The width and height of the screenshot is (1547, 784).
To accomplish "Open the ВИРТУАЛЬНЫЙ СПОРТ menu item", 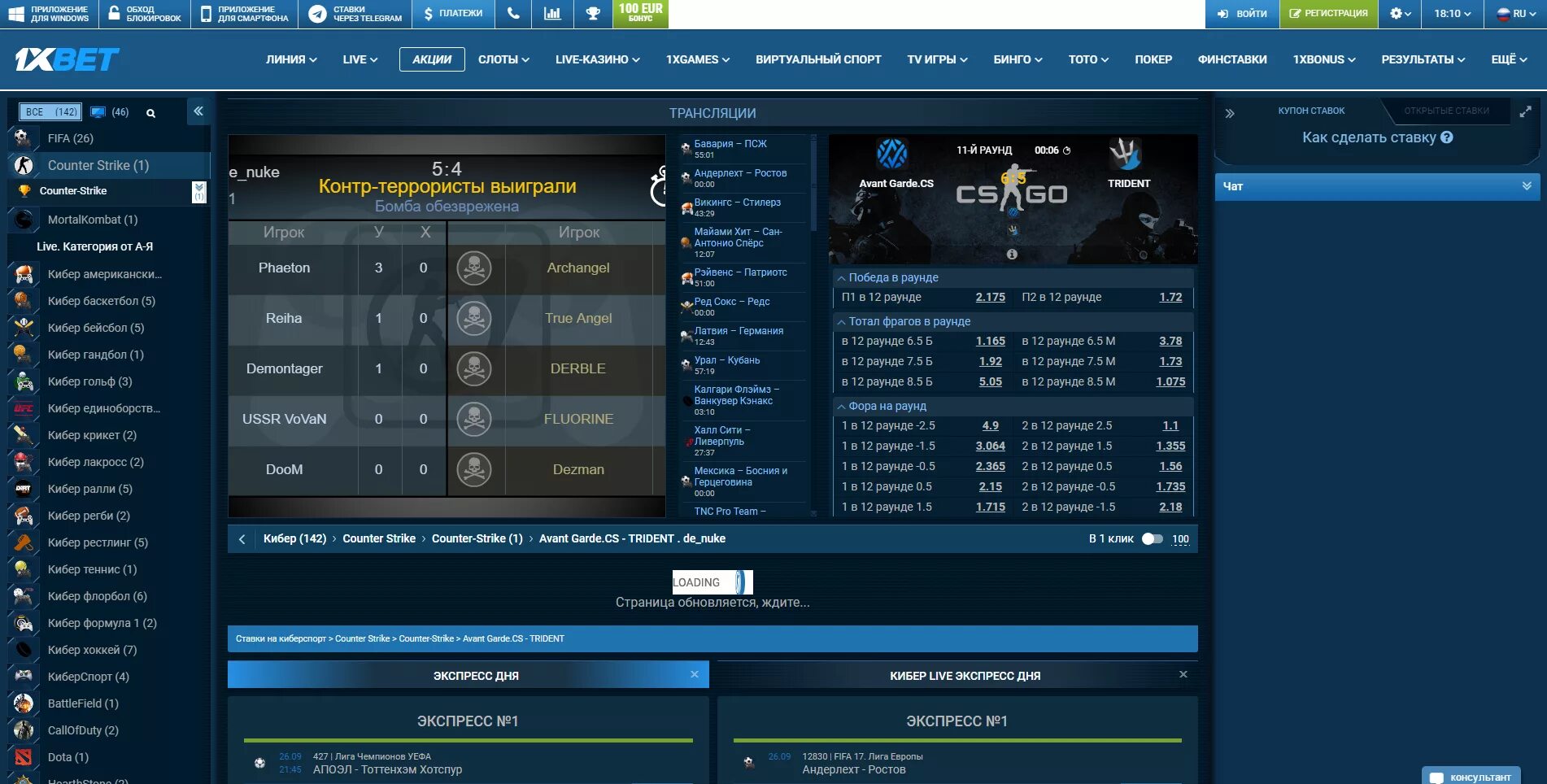I will coord(818,59).
